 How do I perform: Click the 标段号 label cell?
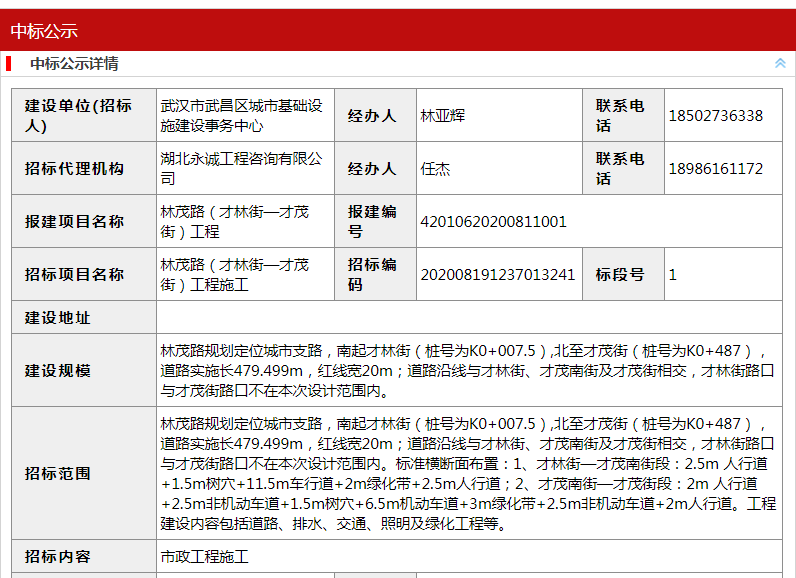click(x=623, y=274)
